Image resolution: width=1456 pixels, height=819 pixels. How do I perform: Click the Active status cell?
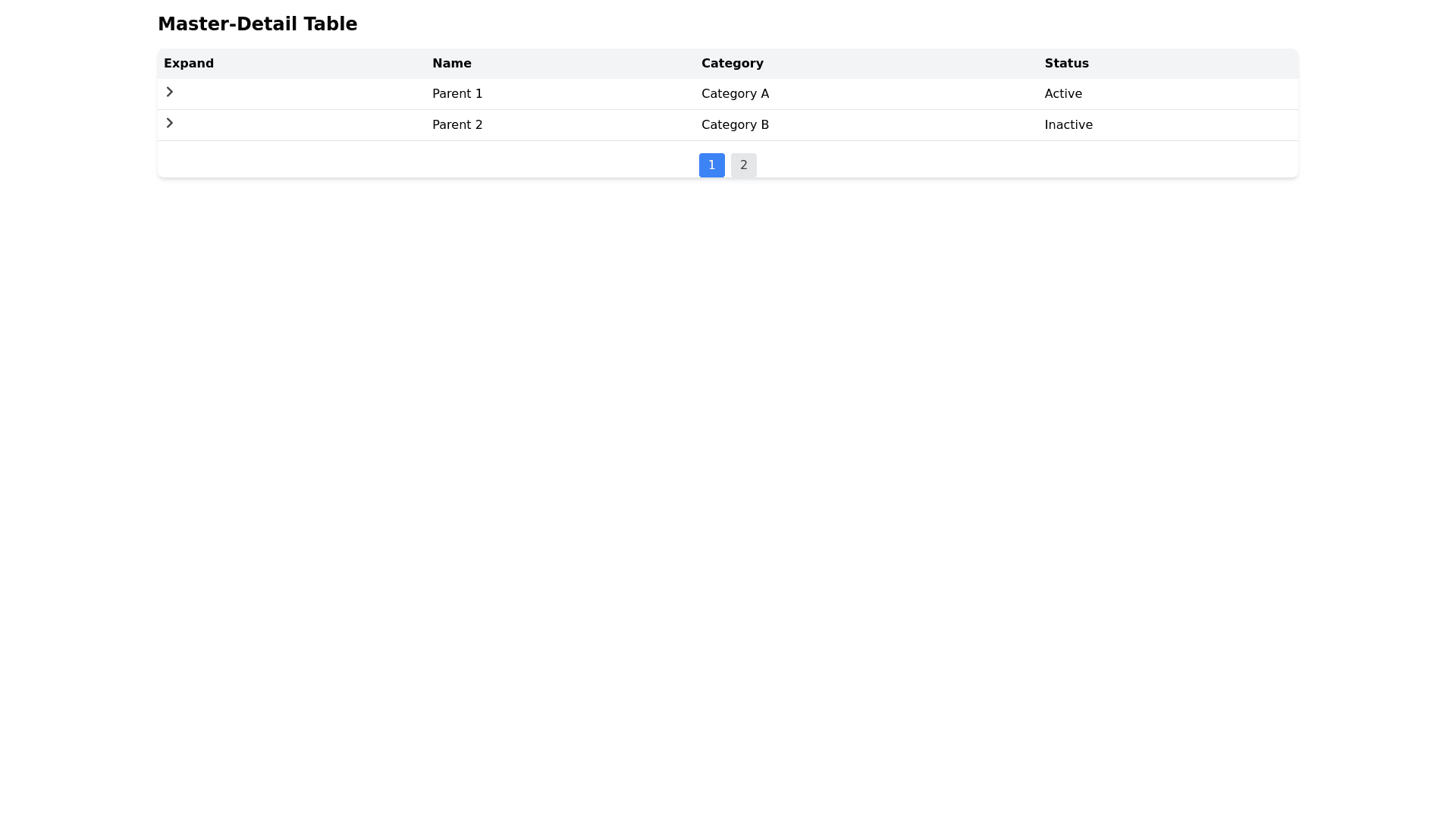pyautogui.click(x=1062, y=94)
